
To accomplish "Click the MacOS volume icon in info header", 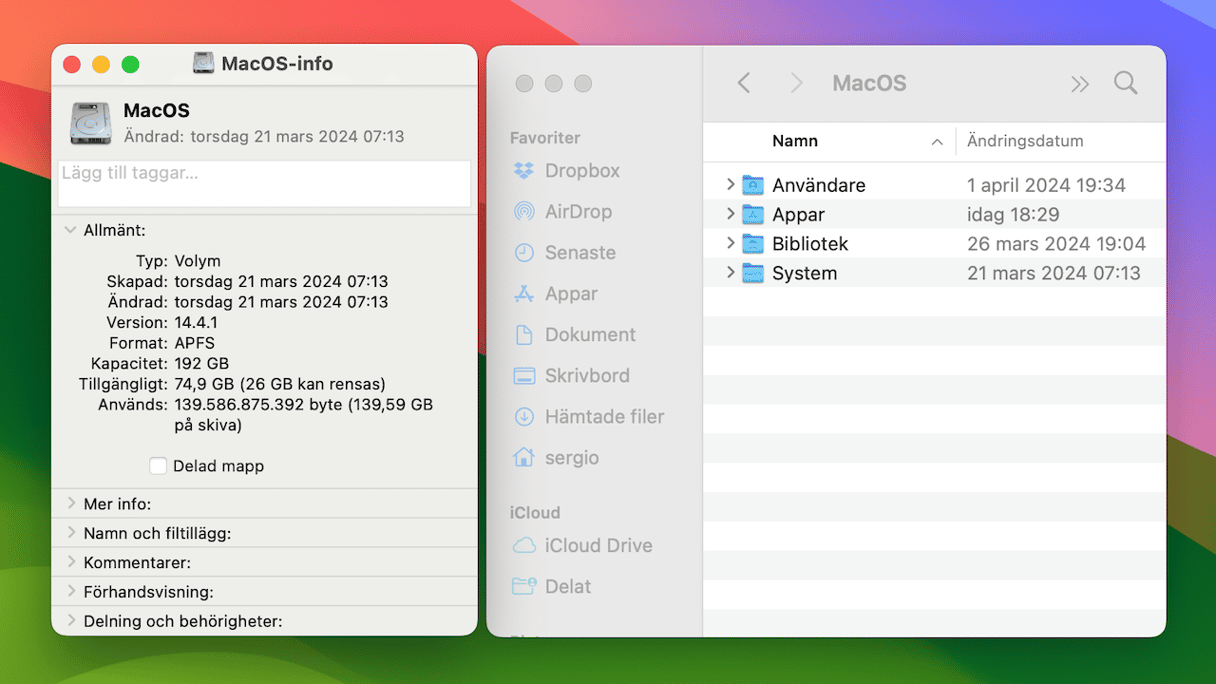I will (x=90, y=123).
